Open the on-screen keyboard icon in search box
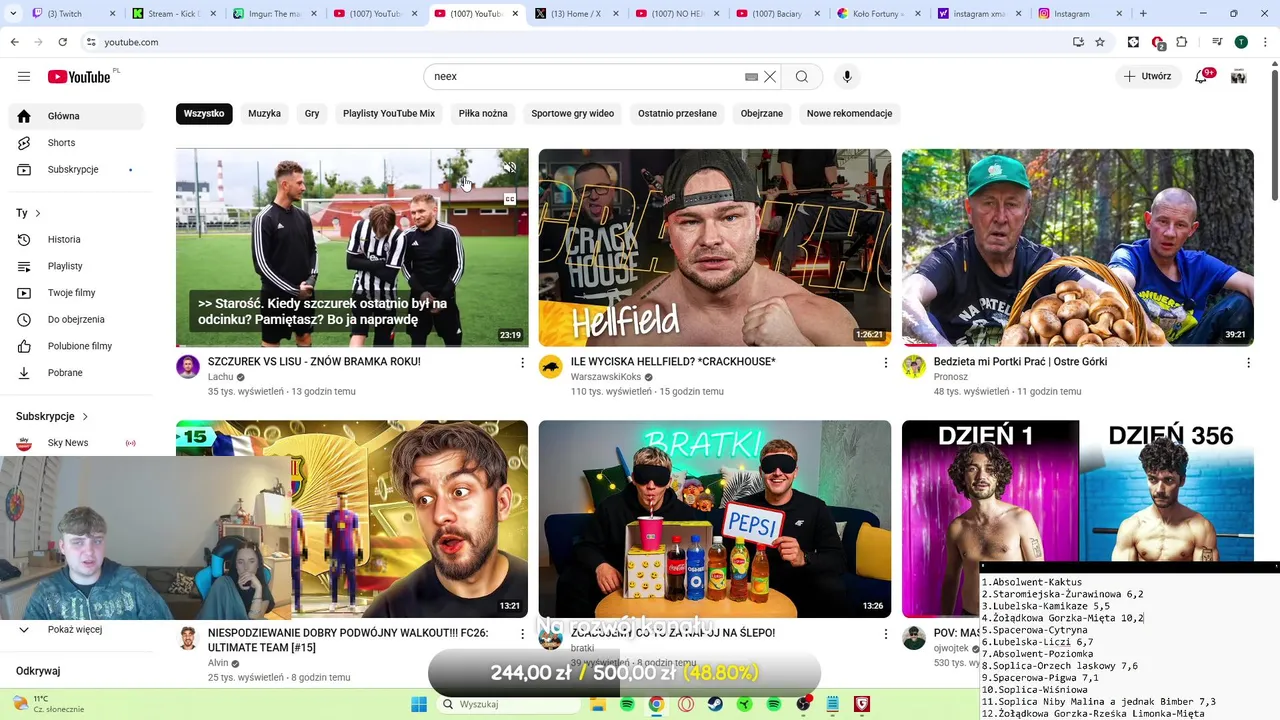 [x=752, y=77]
